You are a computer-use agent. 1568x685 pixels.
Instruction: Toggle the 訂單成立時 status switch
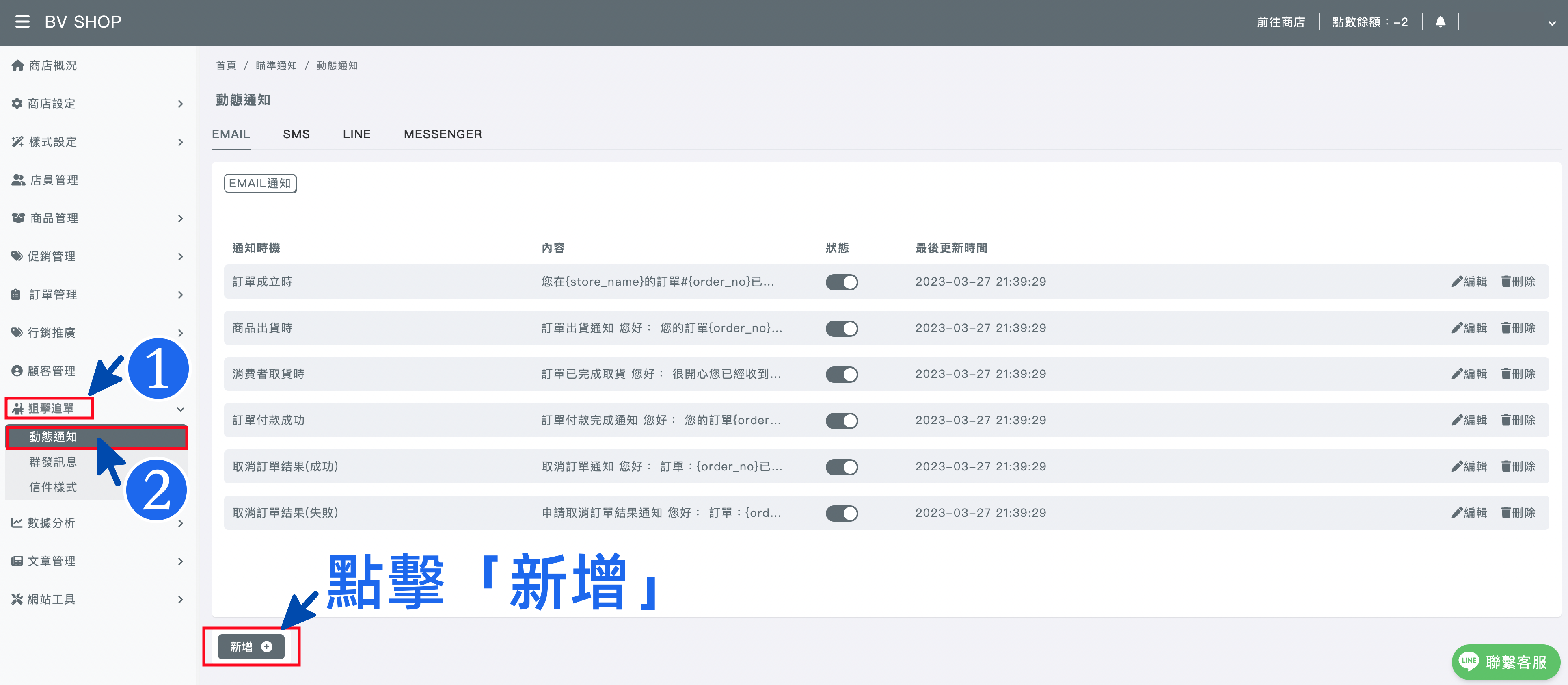[x=842, y=282]
